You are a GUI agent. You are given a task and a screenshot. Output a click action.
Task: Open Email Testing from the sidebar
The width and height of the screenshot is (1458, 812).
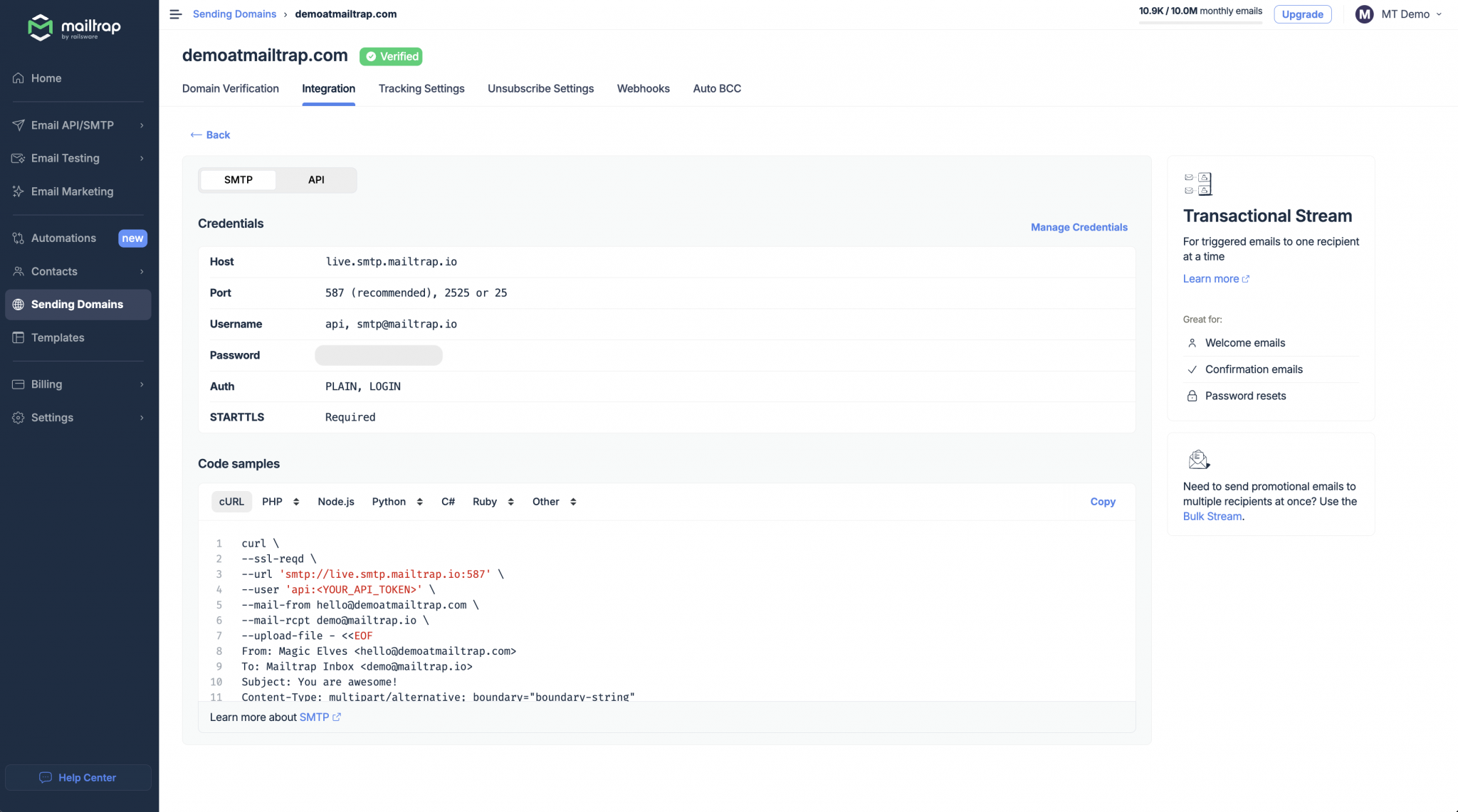[65, 158]
